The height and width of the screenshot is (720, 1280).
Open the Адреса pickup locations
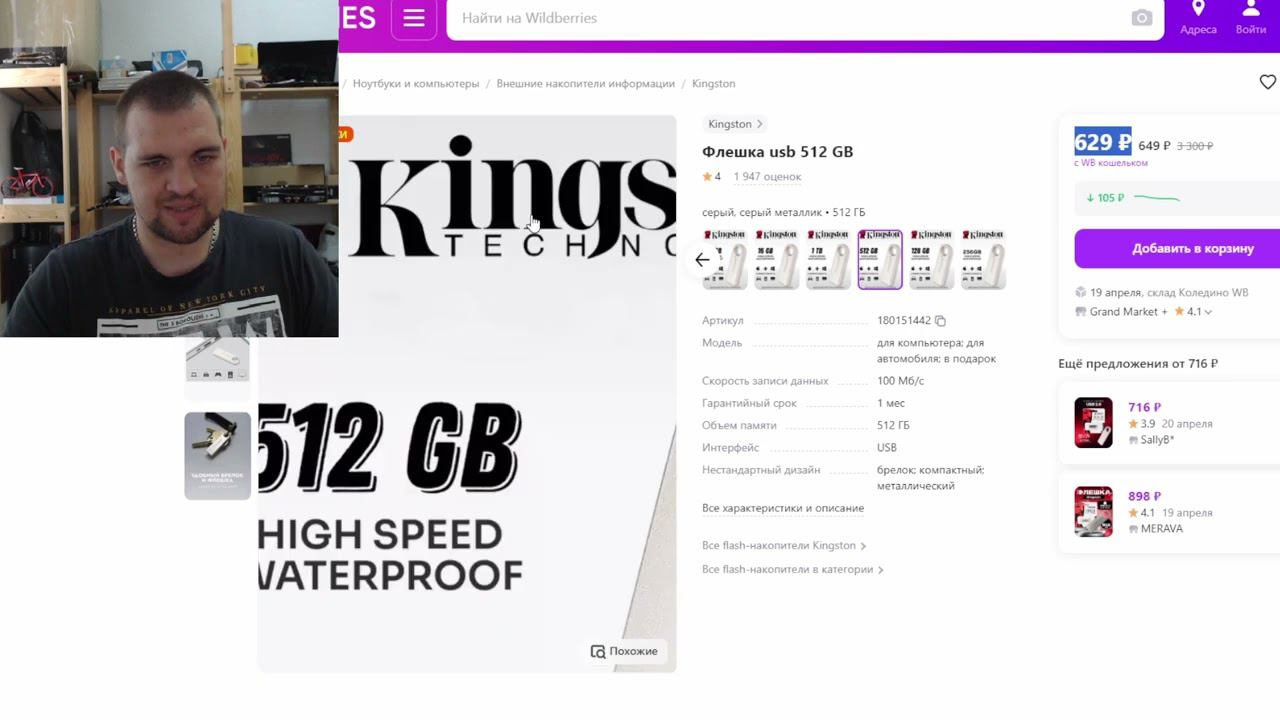(x=1198, y=19)
